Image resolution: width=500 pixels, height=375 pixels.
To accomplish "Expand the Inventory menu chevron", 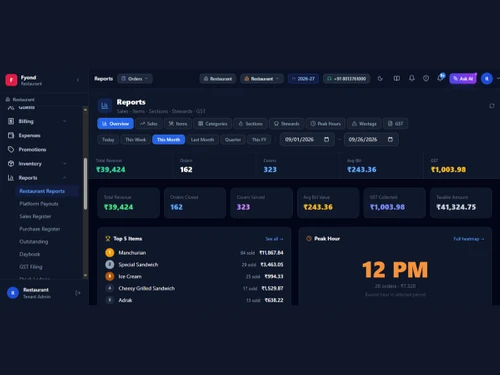I will point(65,164).
